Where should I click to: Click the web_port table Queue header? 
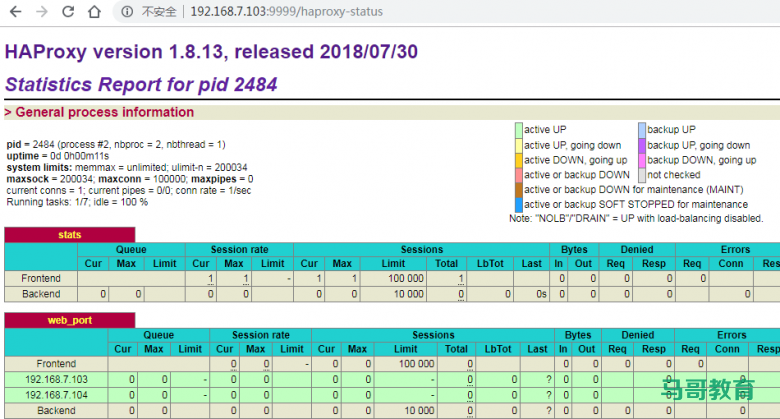[x=159, y=335]
